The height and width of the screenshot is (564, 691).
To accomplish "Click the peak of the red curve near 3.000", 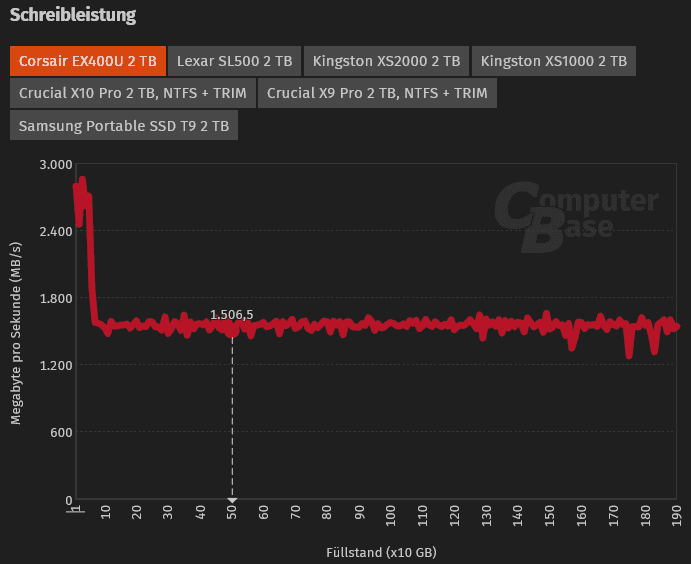I will 82,180.
